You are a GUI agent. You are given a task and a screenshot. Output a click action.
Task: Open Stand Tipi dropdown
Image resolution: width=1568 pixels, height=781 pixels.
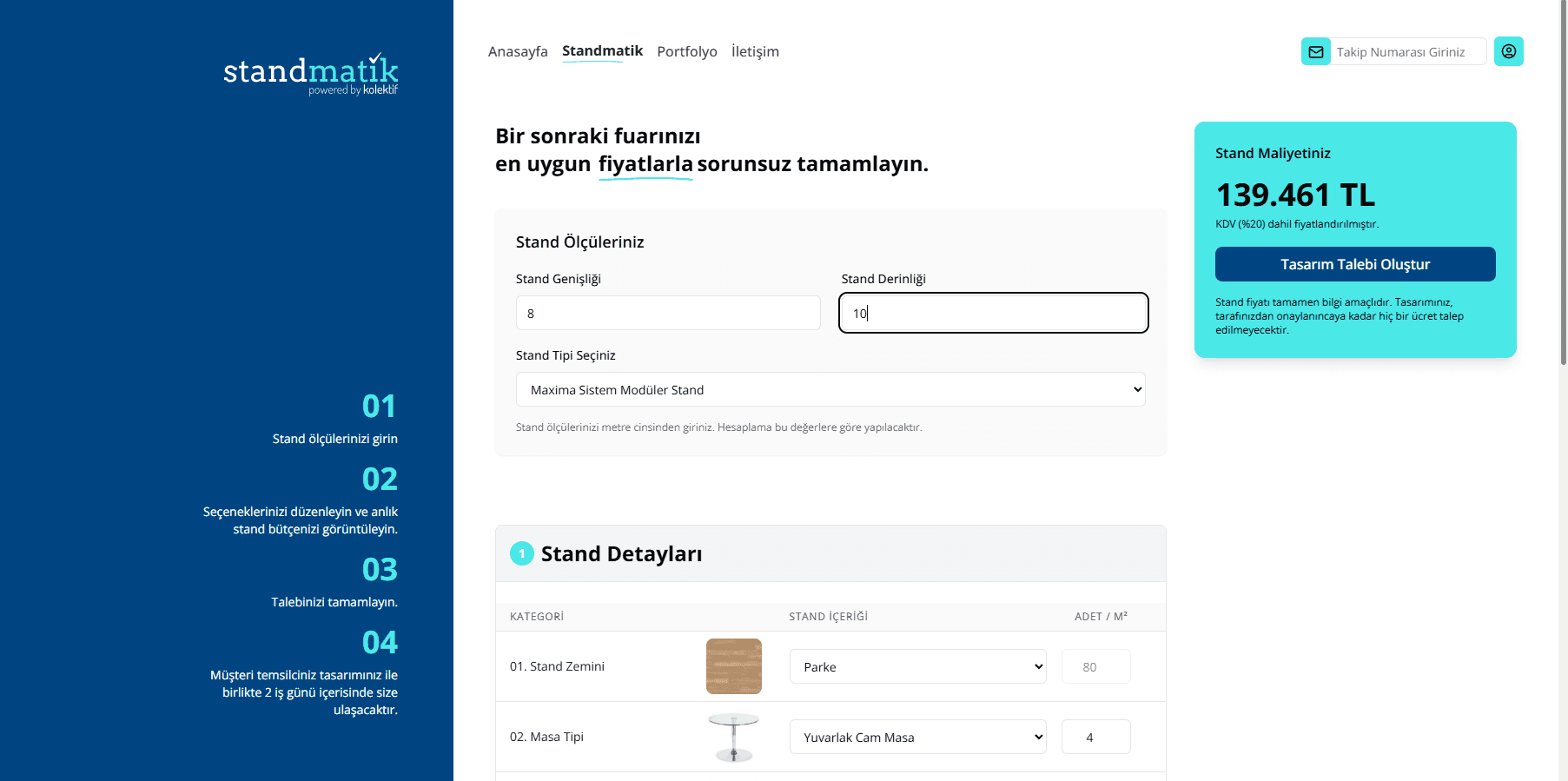tap(830, 389)
